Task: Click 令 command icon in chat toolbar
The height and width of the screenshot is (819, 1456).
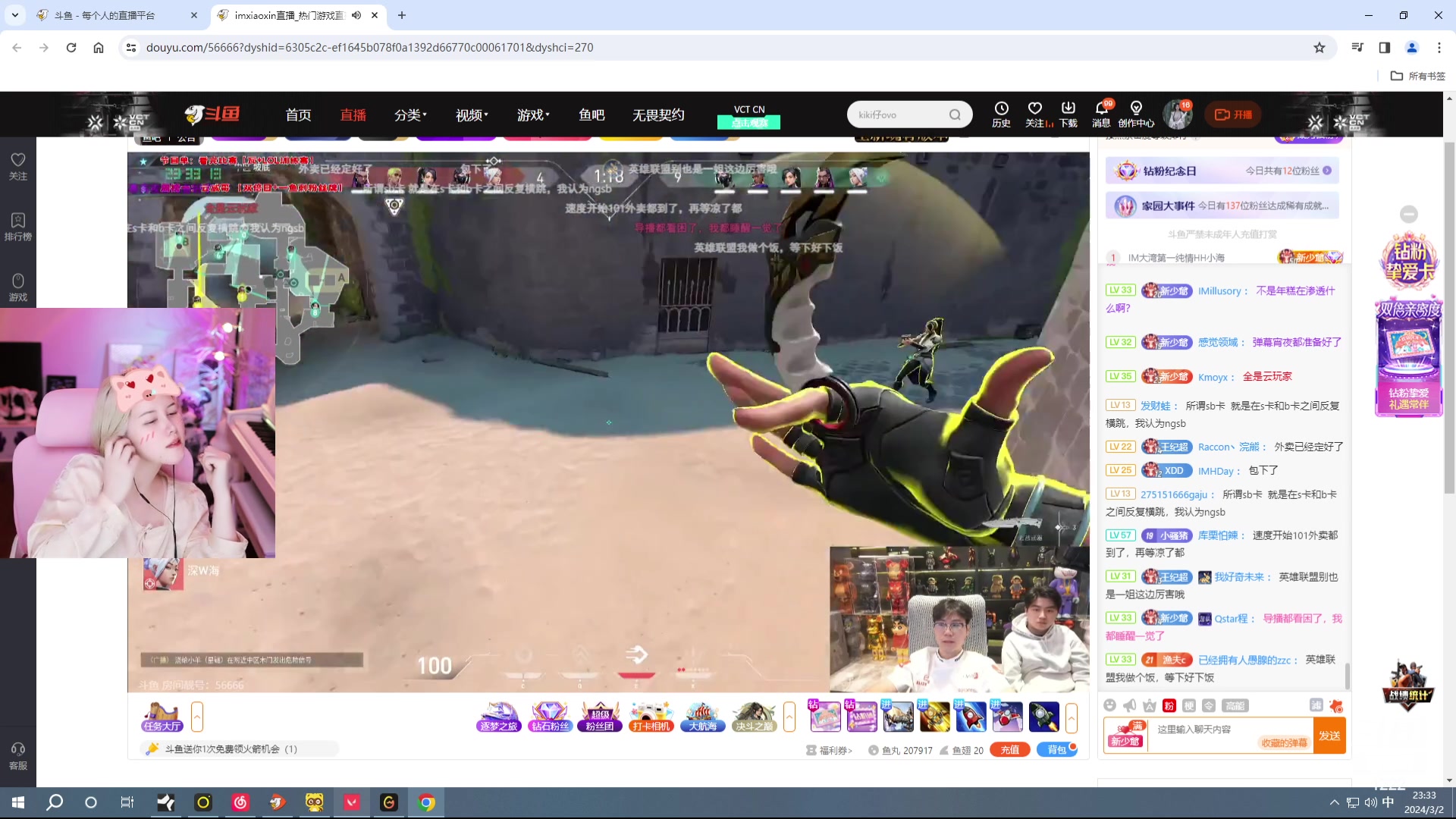Action: point(1209,705)
